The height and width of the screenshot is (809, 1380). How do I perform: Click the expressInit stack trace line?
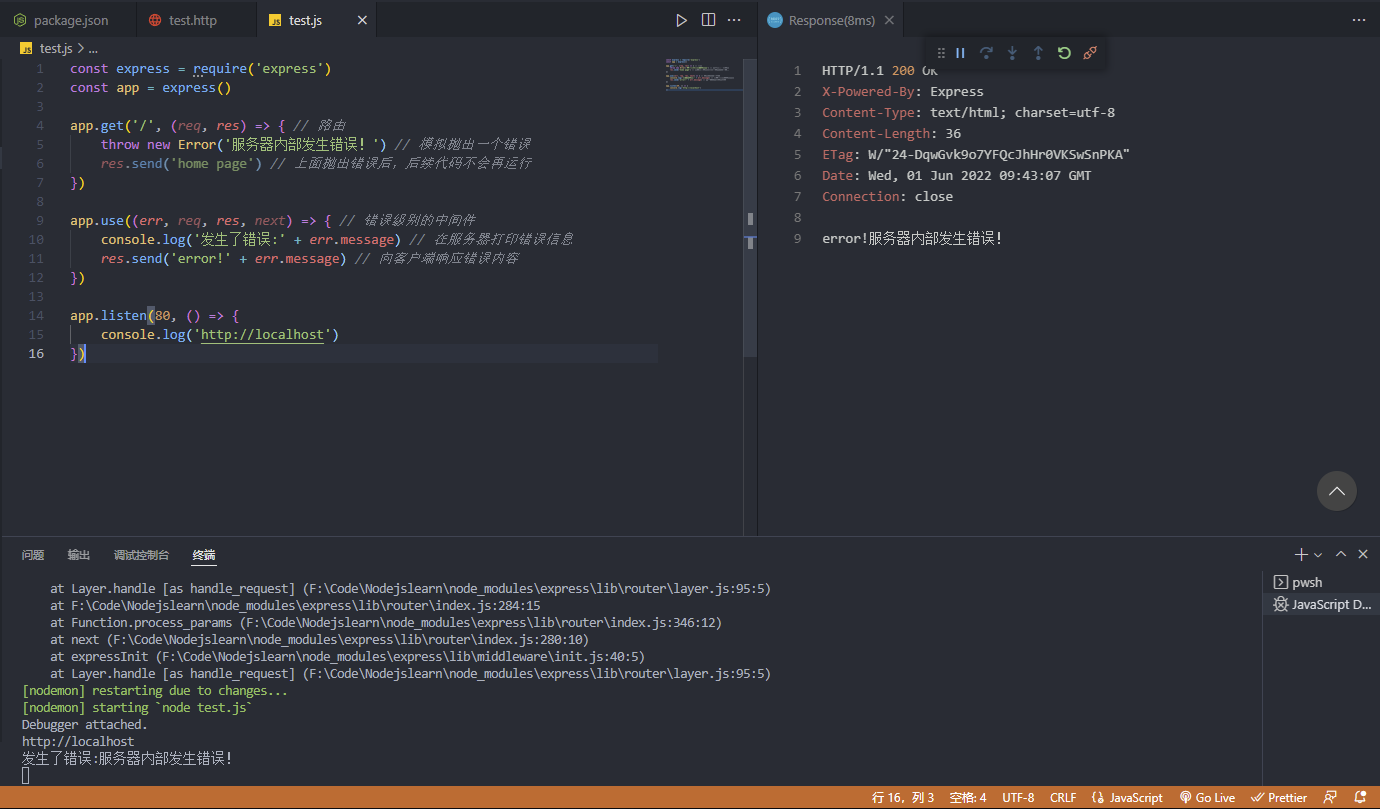[x=348, y=656]
